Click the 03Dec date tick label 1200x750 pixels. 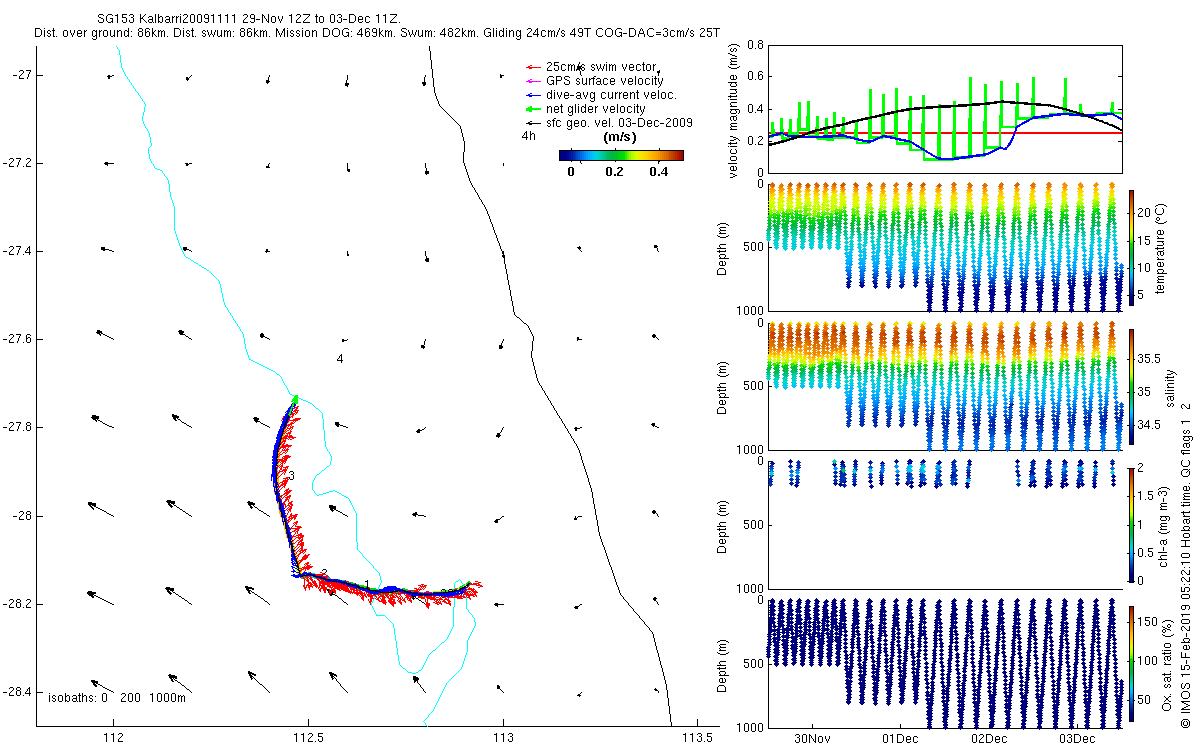1076,739
